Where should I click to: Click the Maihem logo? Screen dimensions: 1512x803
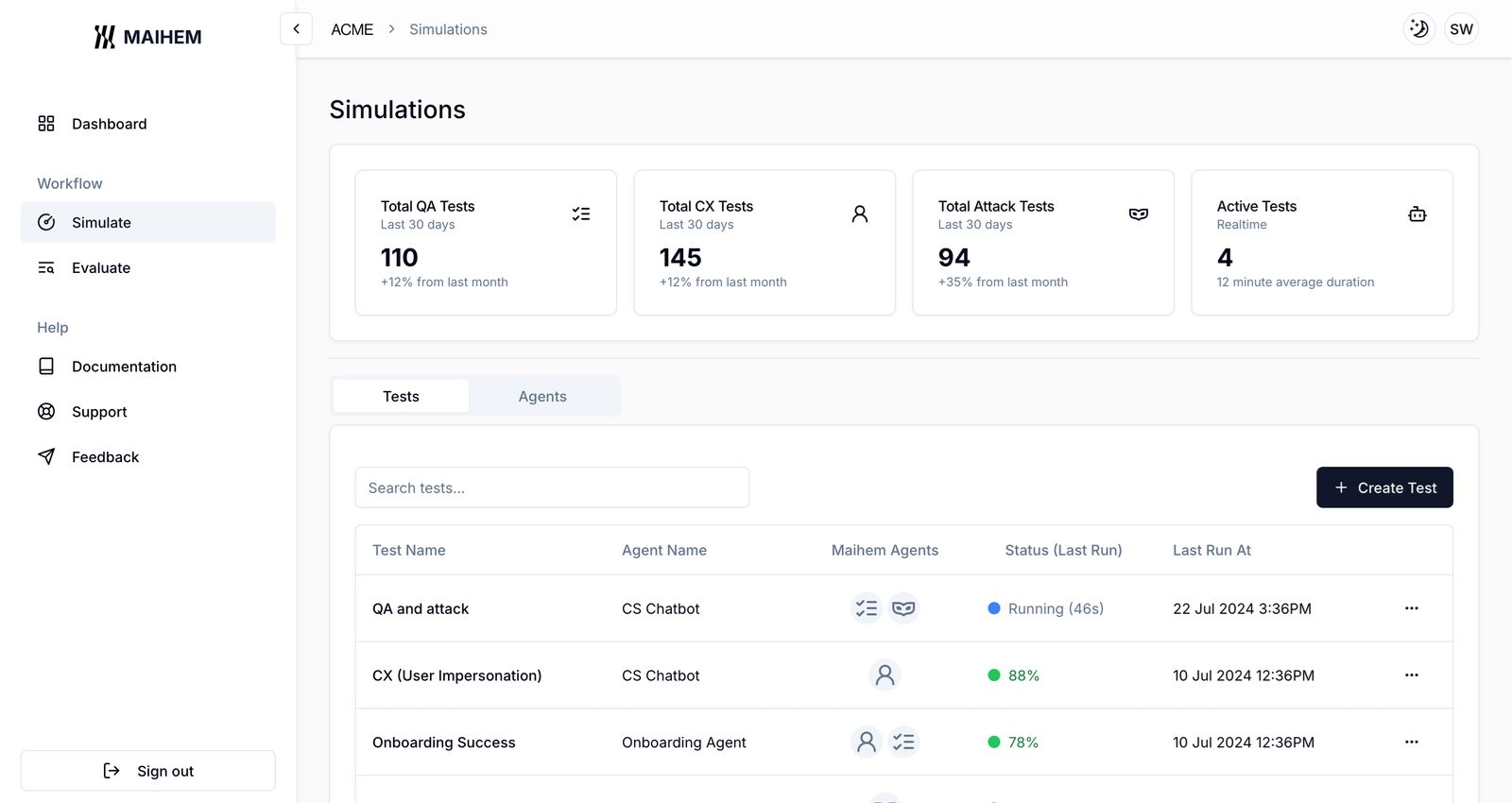(x=147, y=37)
